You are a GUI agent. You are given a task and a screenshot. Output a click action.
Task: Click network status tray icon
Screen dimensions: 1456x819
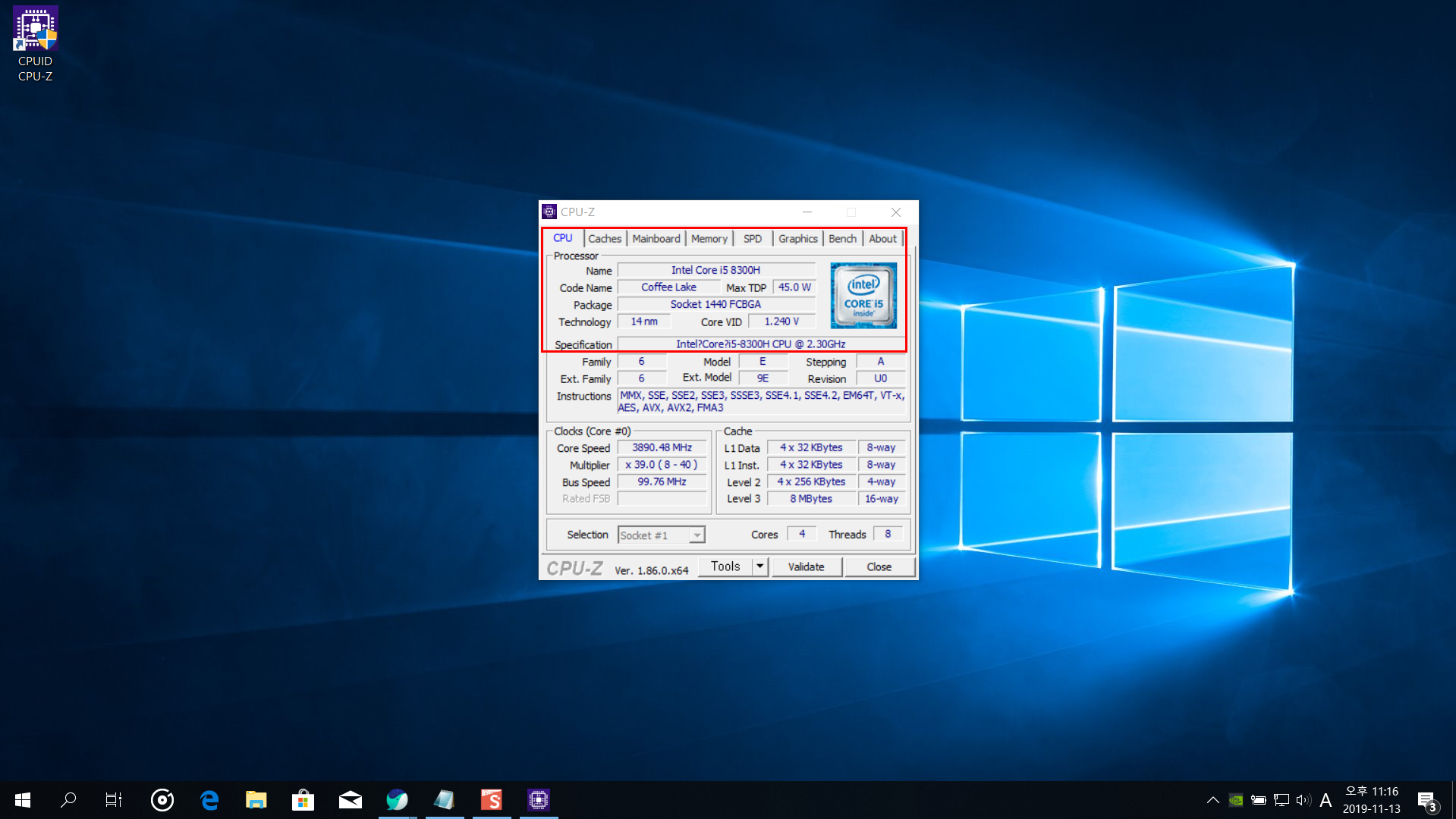pos(1281,800)
